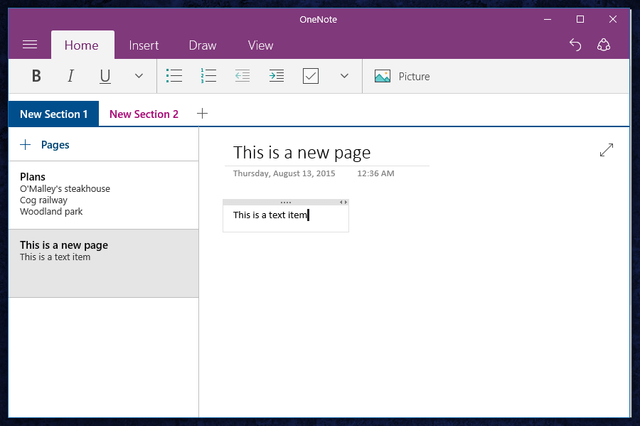640x426 pixels.
Task: Maximize the OneNote window
Action: [580, 19]
